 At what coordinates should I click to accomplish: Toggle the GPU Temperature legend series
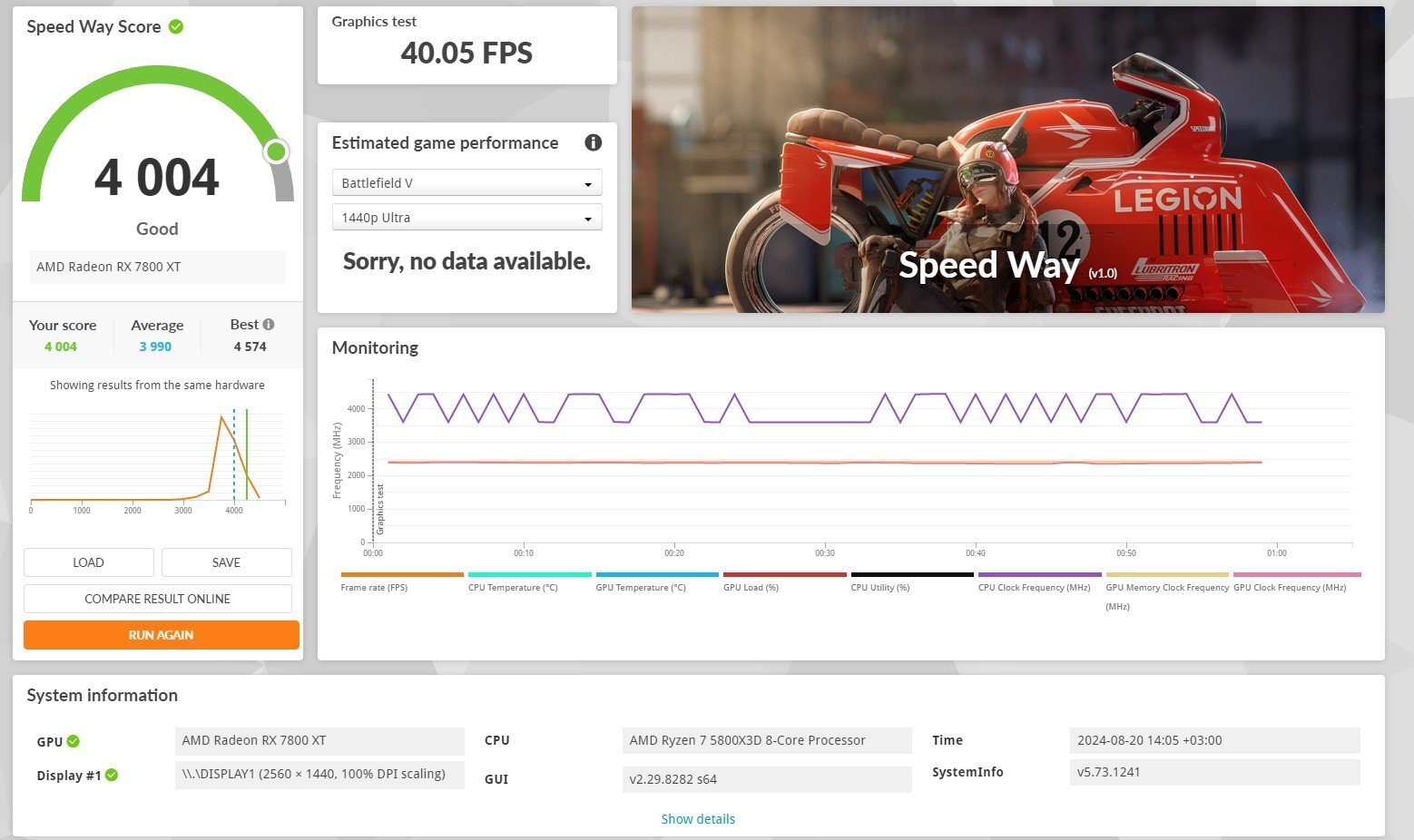tap(657, 581)
